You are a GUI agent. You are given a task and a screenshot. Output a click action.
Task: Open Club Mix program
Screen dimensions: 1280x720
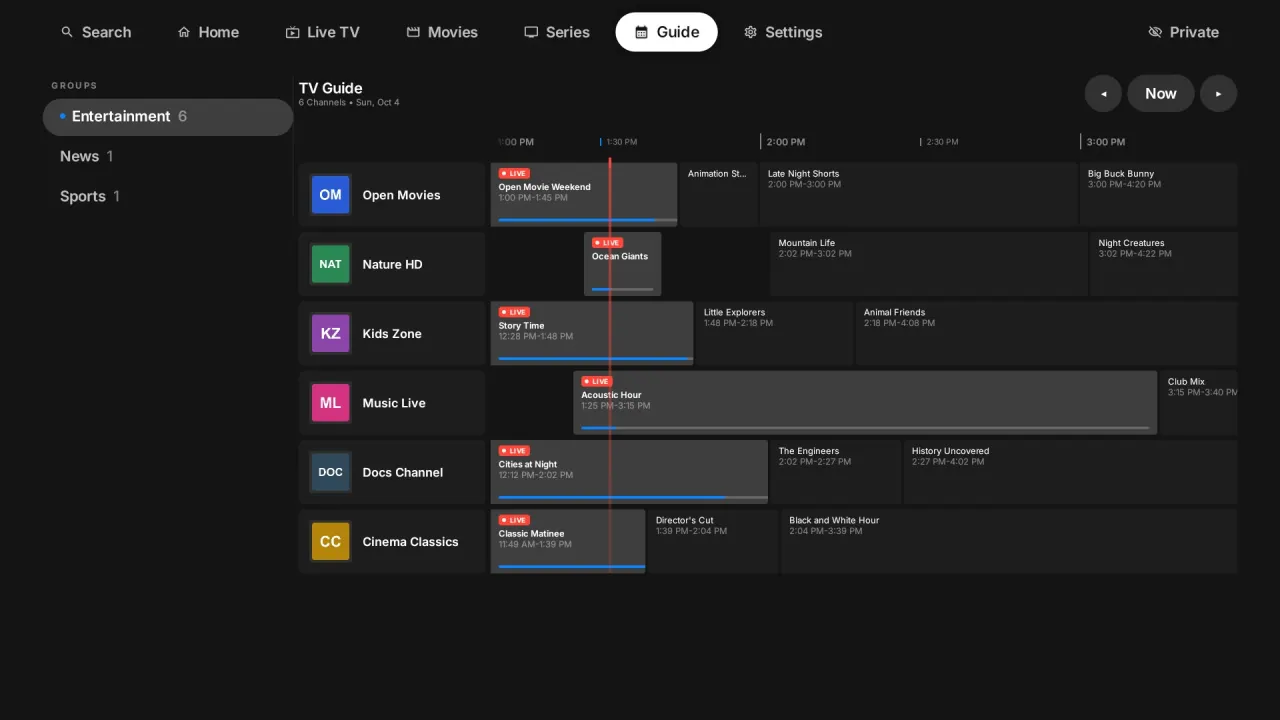click(x=1199, y=403)
